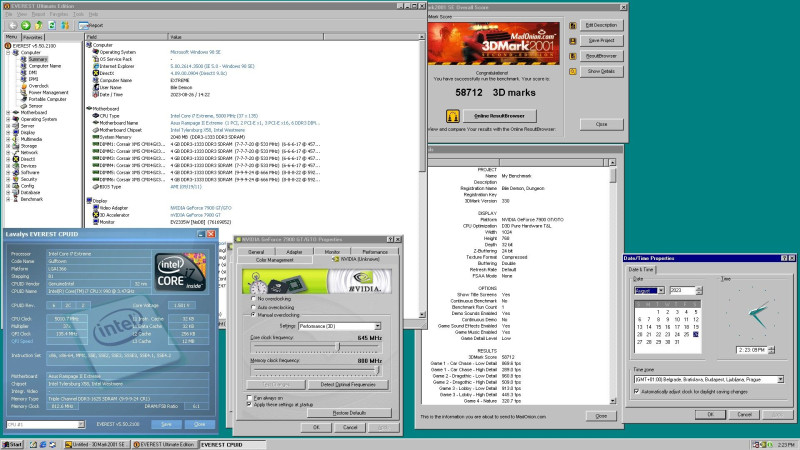Click the Up folder icon in EVEREST toolbar
The width and height of the screenshot is (800, 450).
click(39, 25)
